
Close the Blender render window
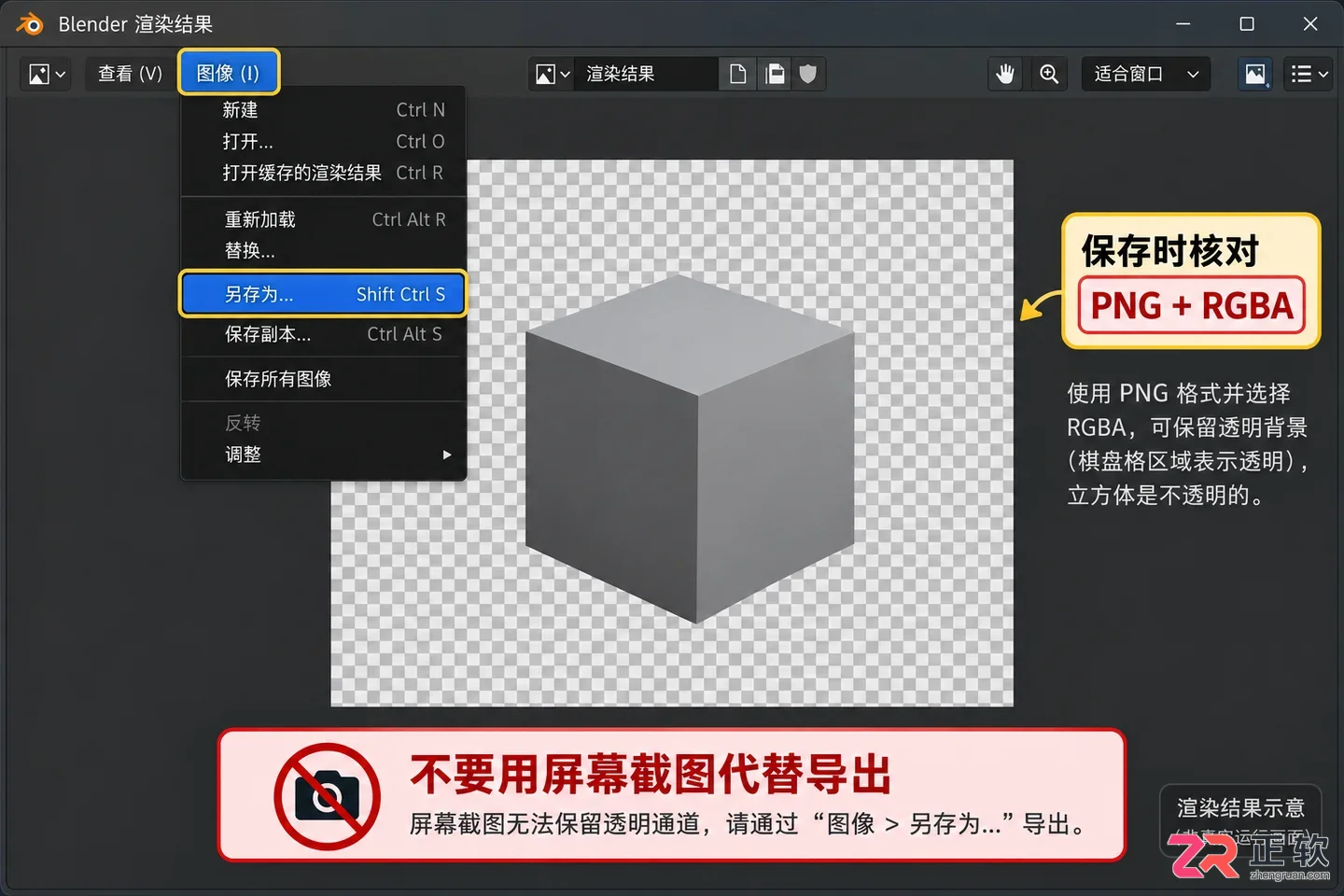(1310, 24)
